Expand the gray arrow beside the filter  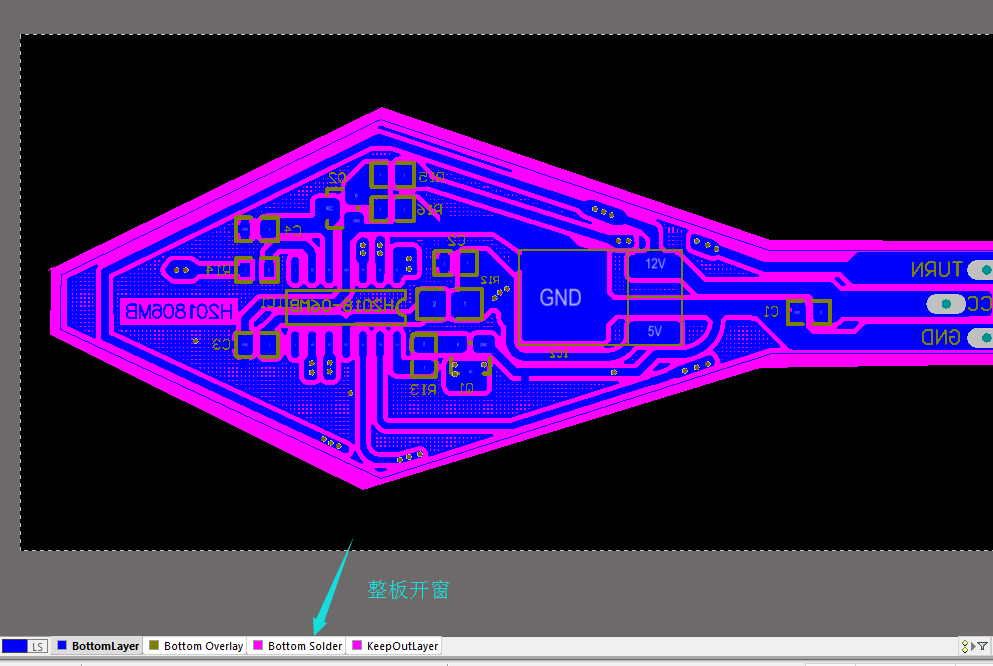(x=973, y=647)
